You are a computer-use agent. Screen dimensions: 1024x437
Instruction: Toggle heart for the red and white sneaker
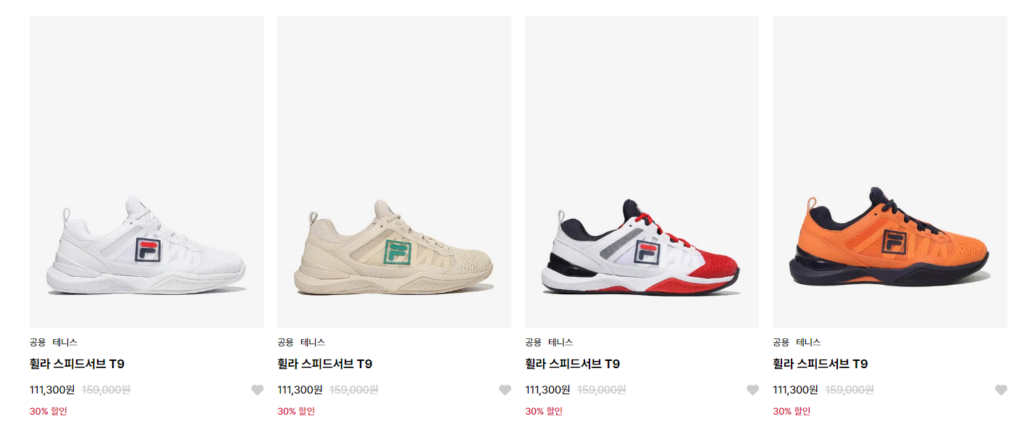(753, 390)
